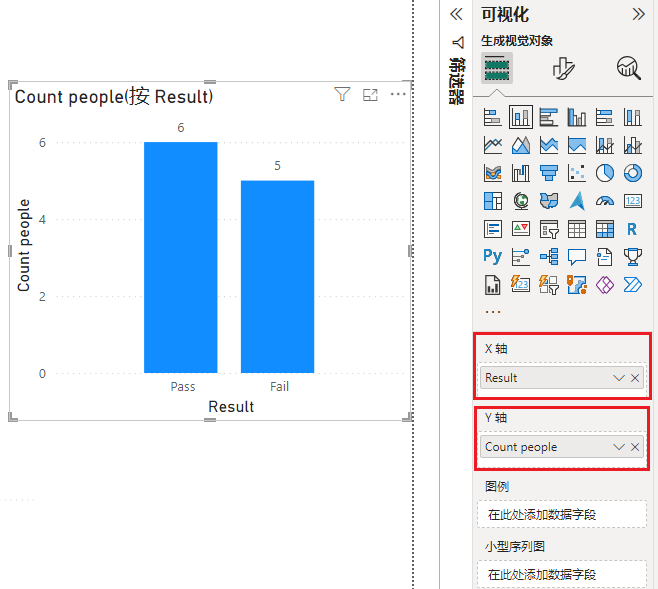Select the pie chart visual

pos(605,173)
